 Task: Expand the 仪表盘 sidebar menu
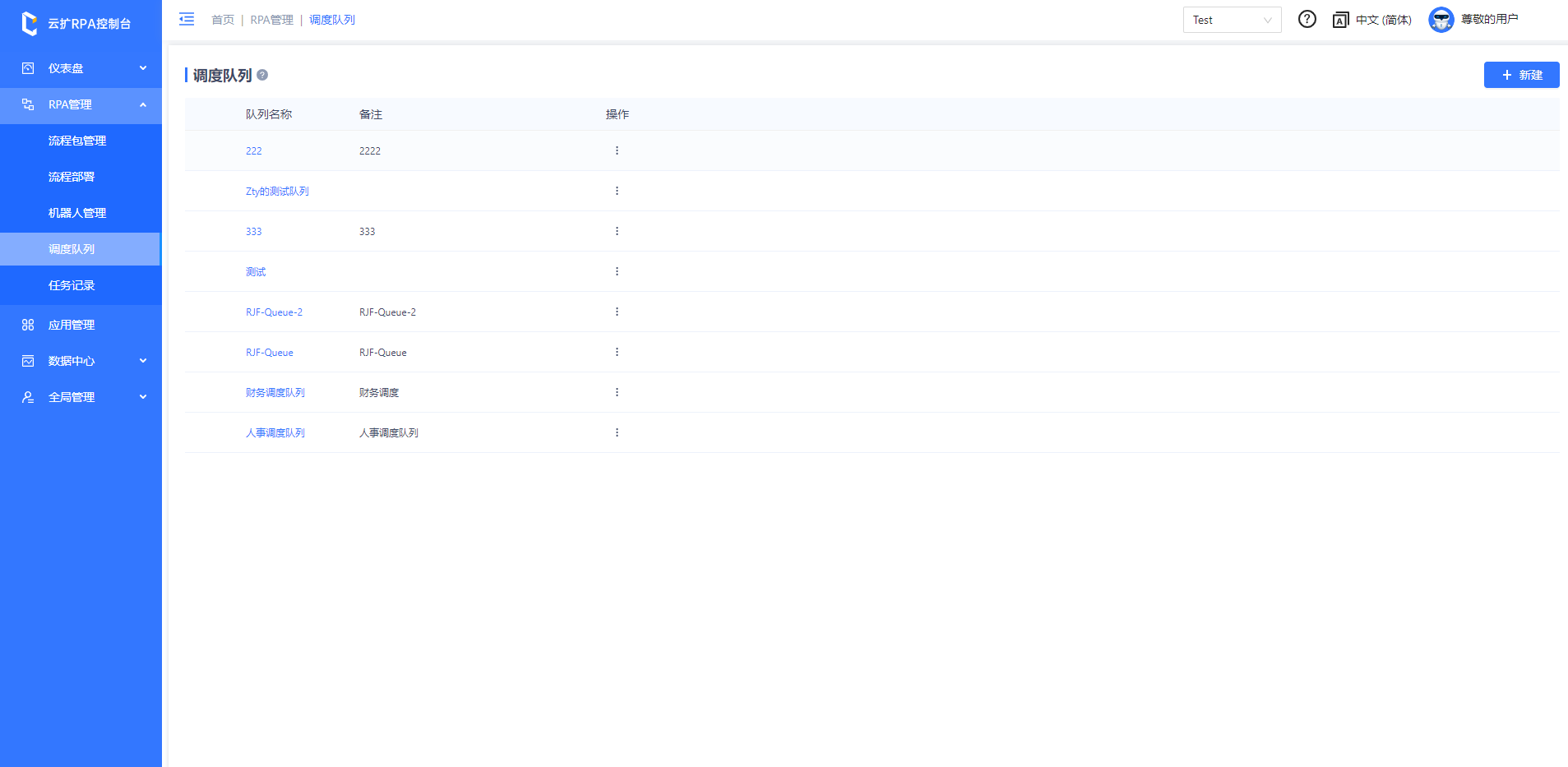(81, 68)
